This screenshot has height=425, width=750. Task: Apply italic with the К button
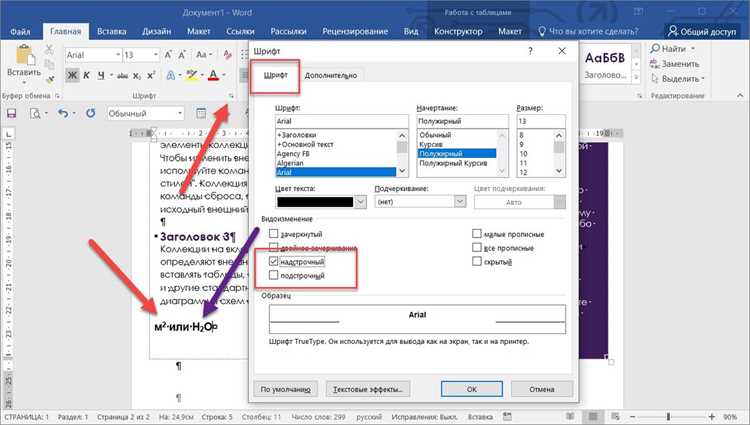pyautogui.click(x=87, y=75)
